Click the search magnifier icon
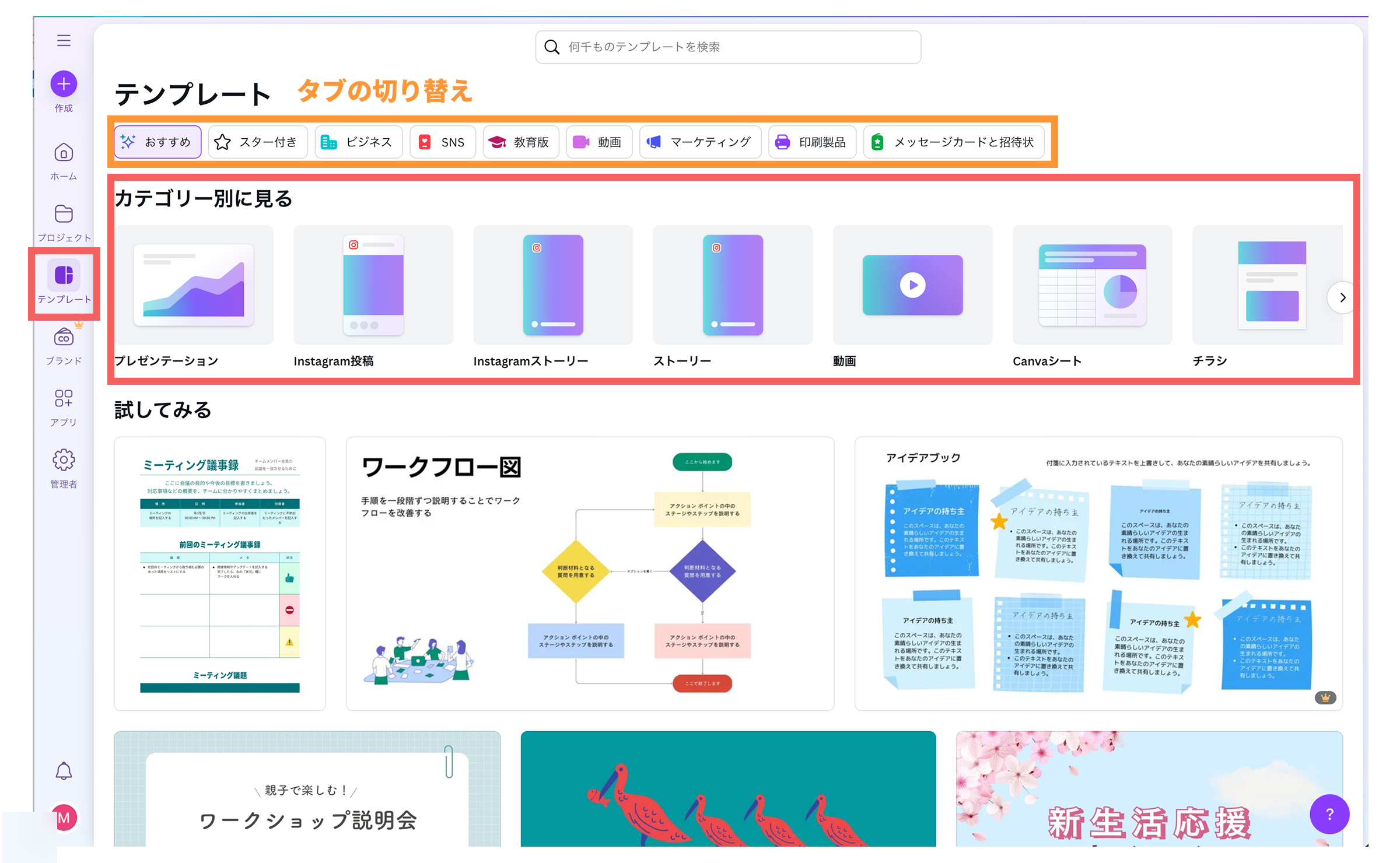Image resolution: width=1400 pixels, height=863 pixels. (x=551, y=47)
